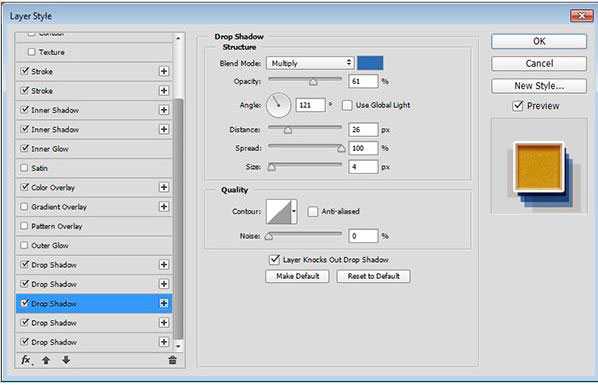Image resolution: width=598 pixels, height=385 pixels.
Task: Expand the Contour picker arrow
Action: (294, 211)
